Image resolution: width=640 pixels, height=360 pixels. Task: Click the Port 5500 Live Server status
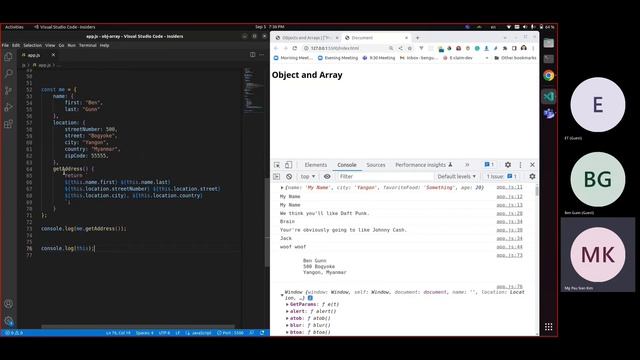point(230,333)
